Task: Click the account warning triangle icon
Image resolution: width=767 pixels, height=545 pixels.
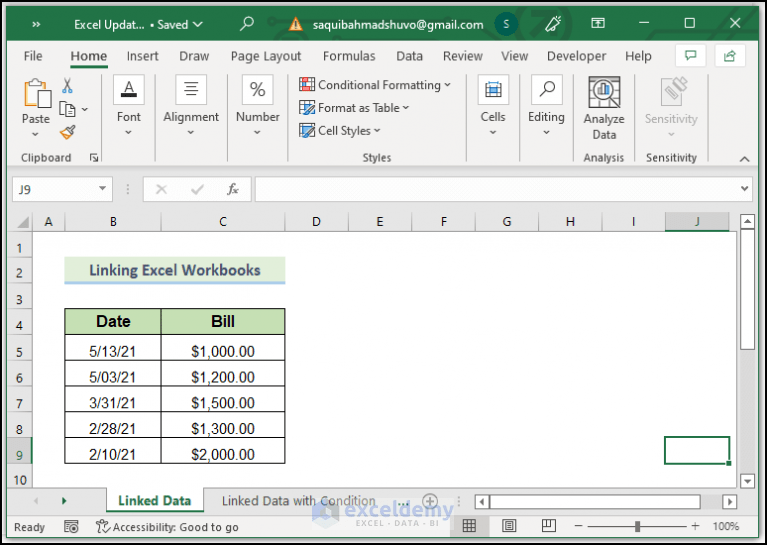Action: pyautogui.click(x=295, y=24)
